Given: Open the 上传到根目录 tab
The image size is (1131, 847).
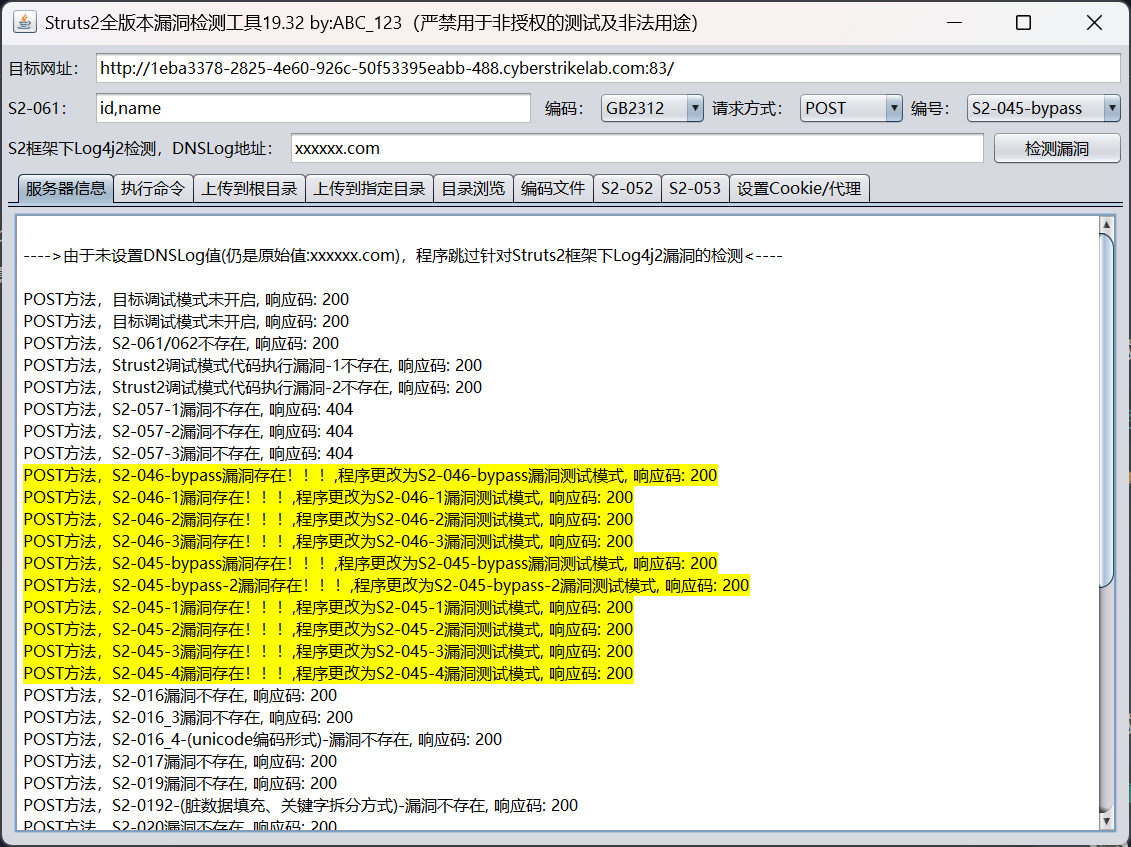Looking at the screenshot, I should pos(250,188).
